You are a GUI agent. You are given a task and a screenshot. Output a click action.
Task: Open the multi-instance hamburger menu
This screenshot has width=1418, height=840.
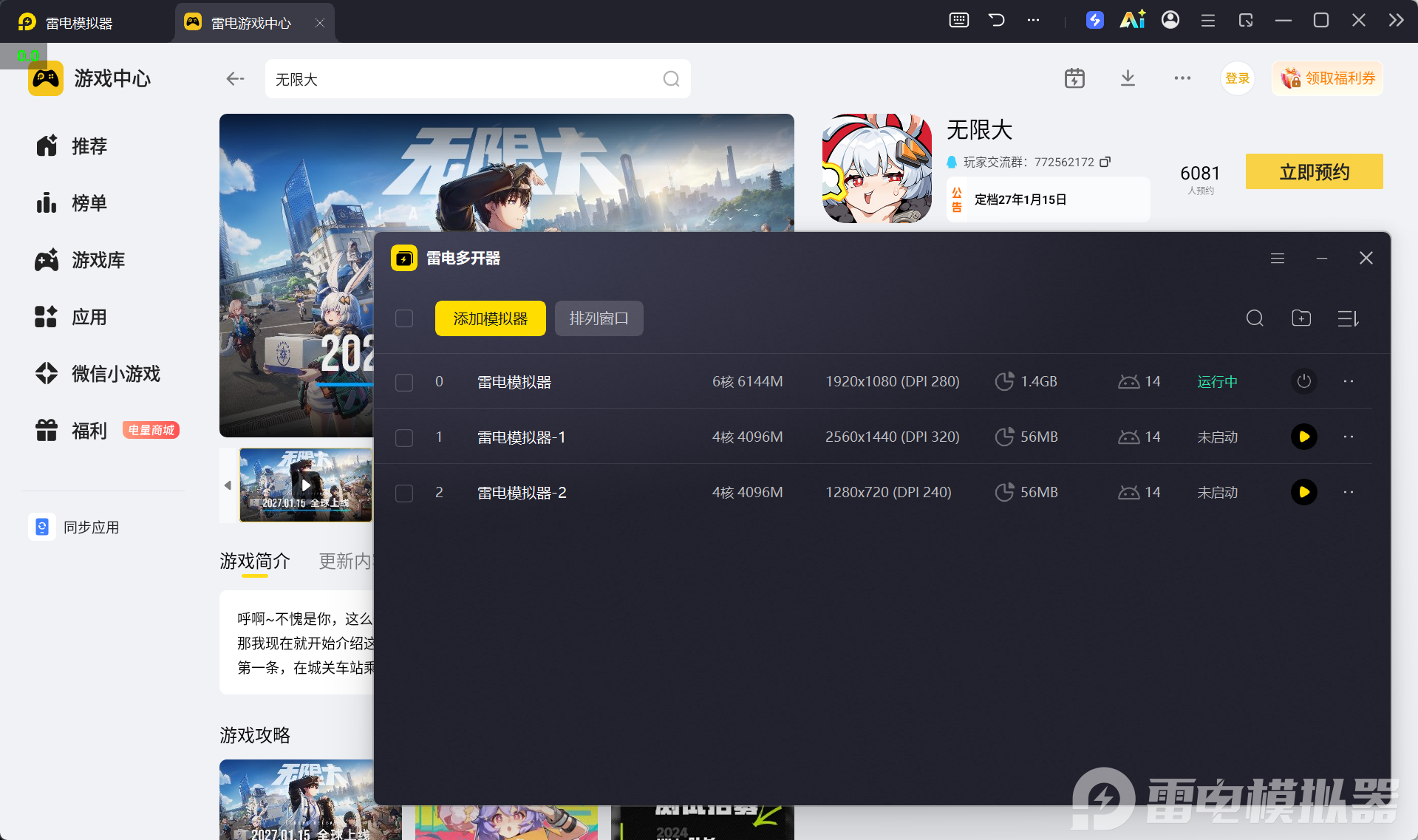1278,258
